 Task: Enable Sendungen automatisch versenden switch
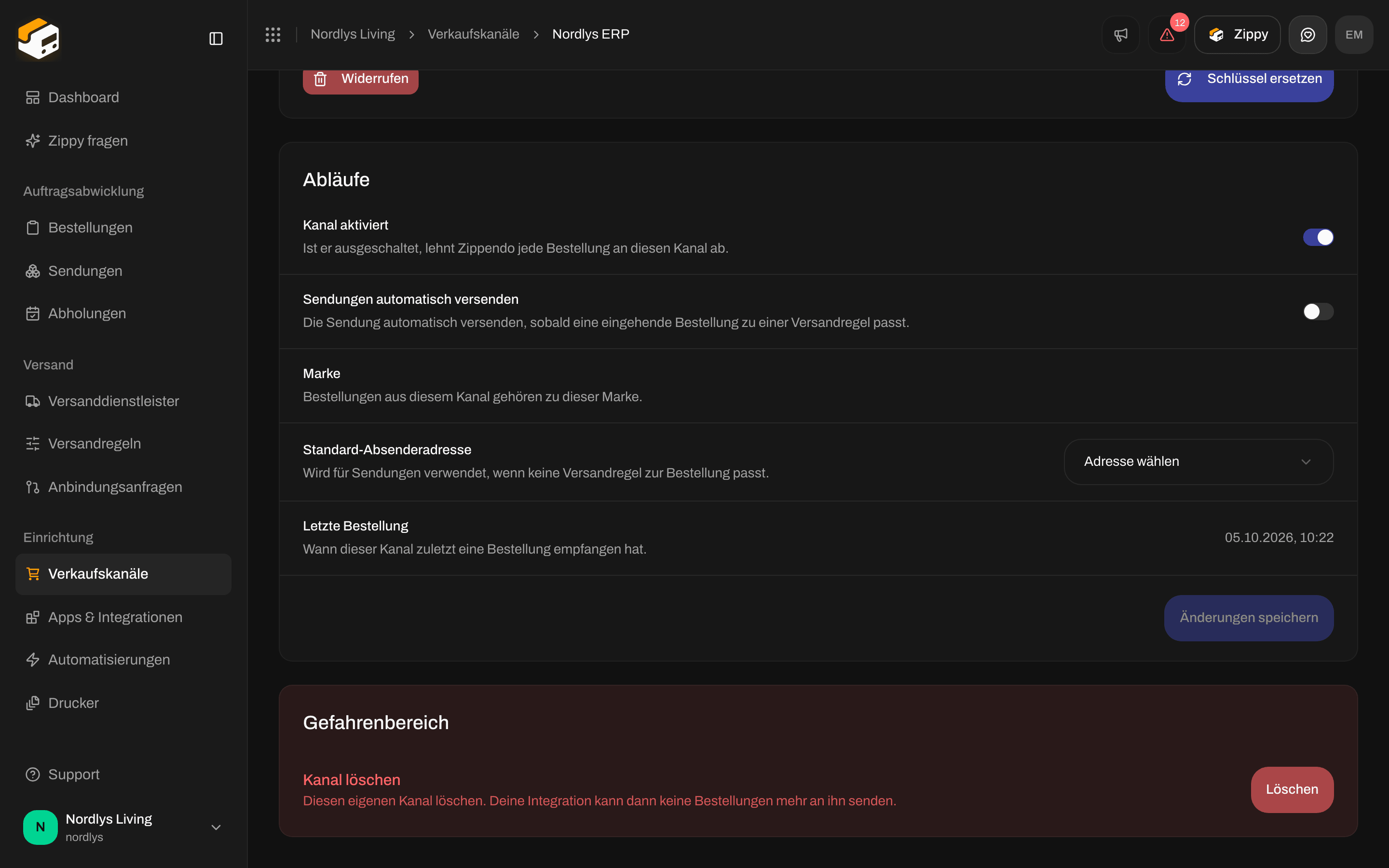click(1318, 312)
